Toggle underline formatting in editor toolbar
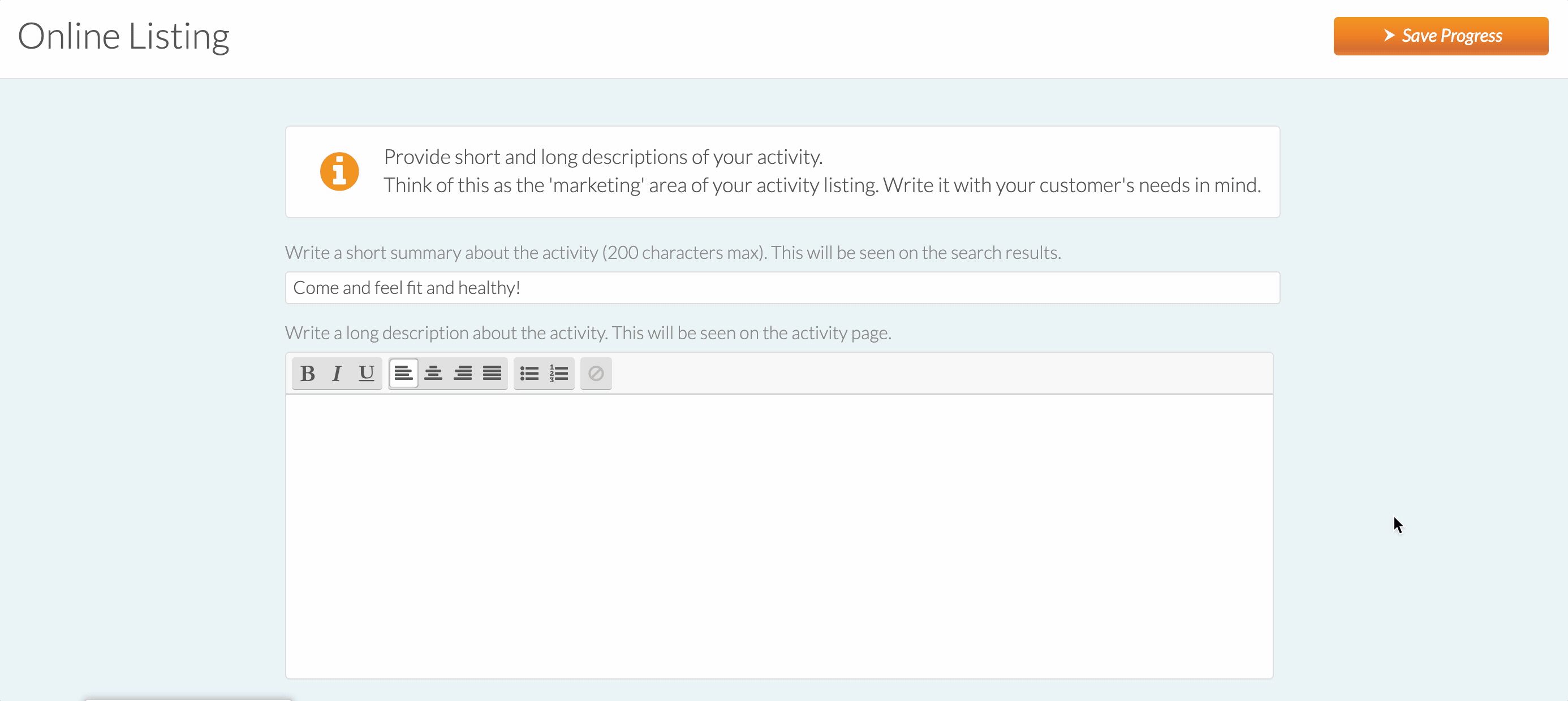Screen dimensions: 1568x701 367,373
